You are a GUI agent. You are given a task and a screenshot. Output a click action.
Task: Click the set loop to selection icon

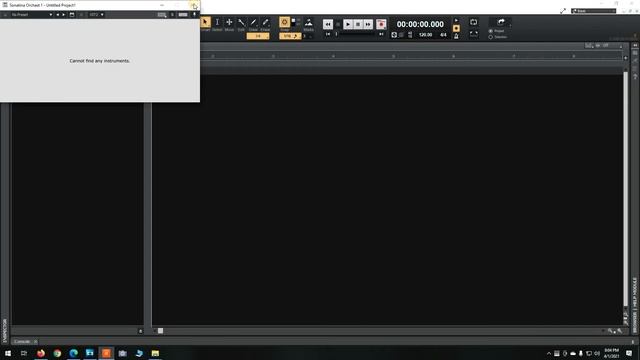473,34
